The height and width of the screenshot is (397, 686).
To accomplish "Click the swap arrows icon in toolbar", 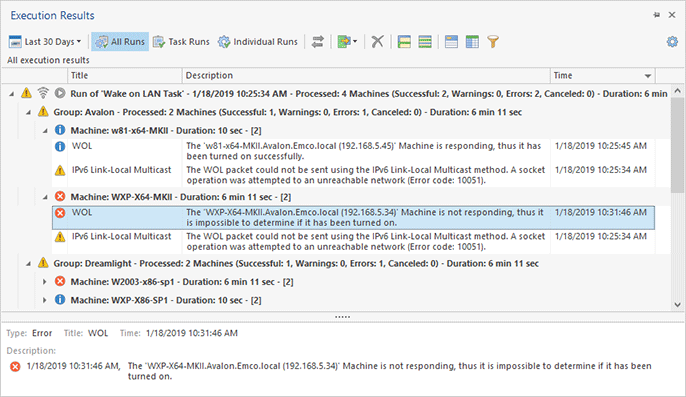I will (318, 42).
